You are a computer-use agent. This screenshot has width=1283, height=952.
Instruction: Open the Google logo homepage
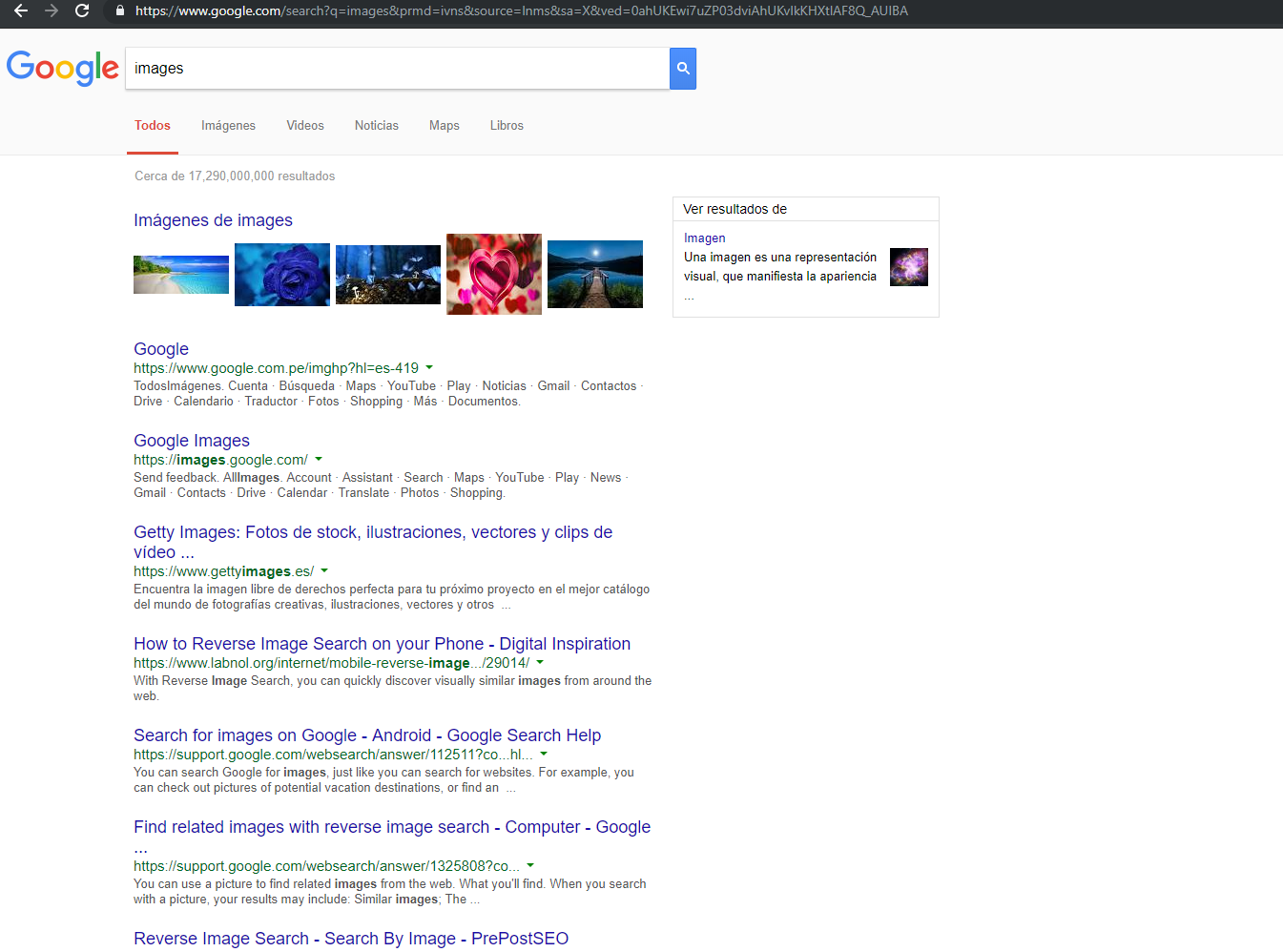(x=63, y=69)
